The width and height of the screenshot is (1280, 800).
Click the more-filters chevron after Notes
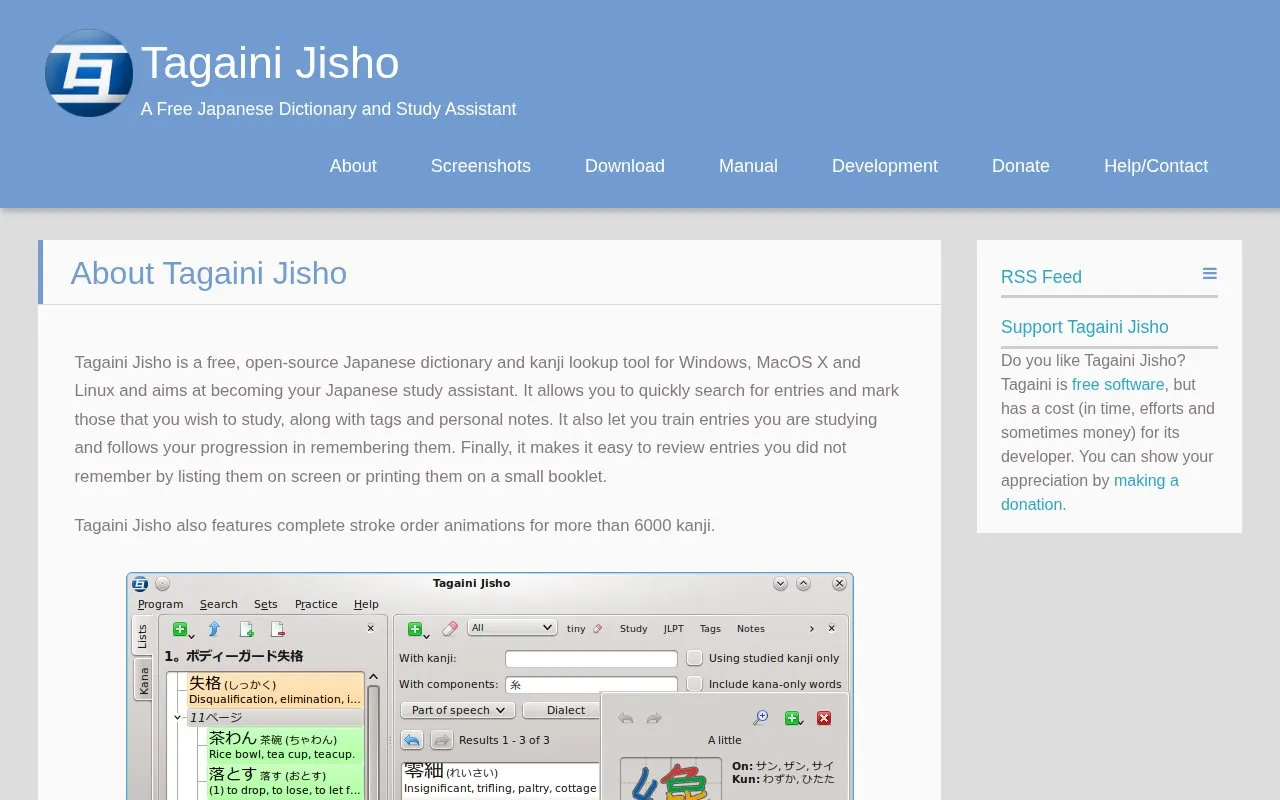[812, 629]
